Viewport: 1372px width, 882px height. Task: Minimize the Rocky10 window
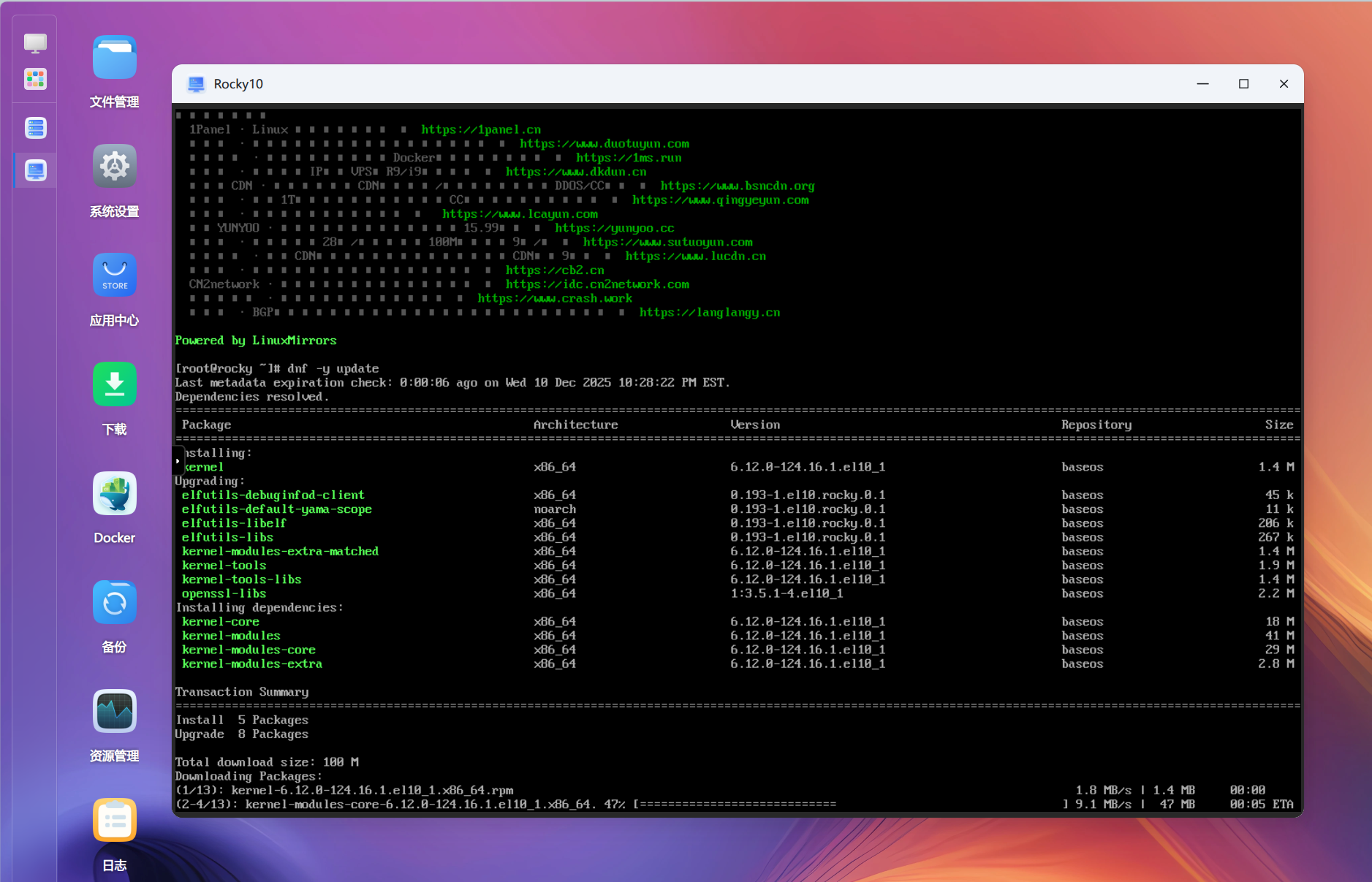[1202, 84]
